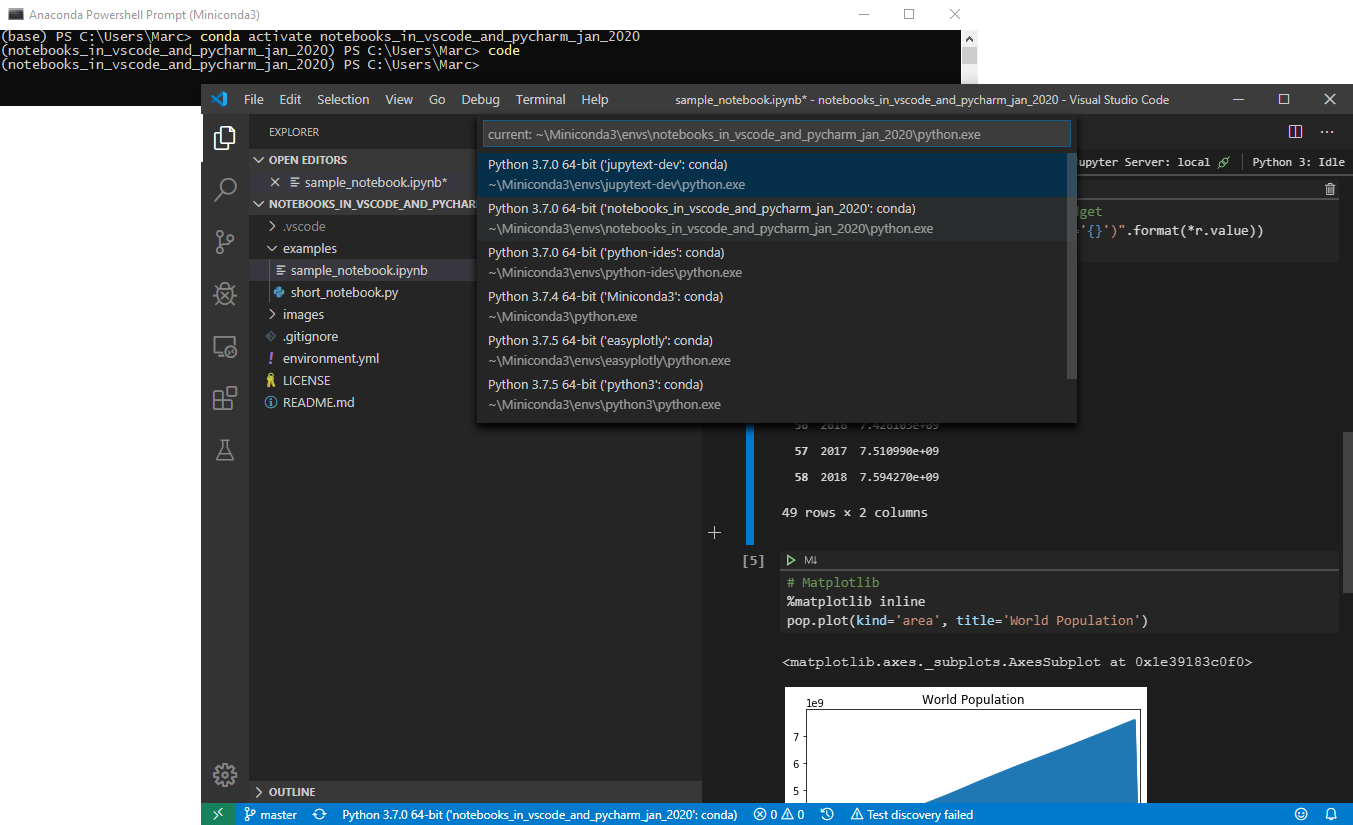Image resolution: width=1353 pixels, height=825 pixels.
Task: Open the Debug menu
Action: pos(480,99)
